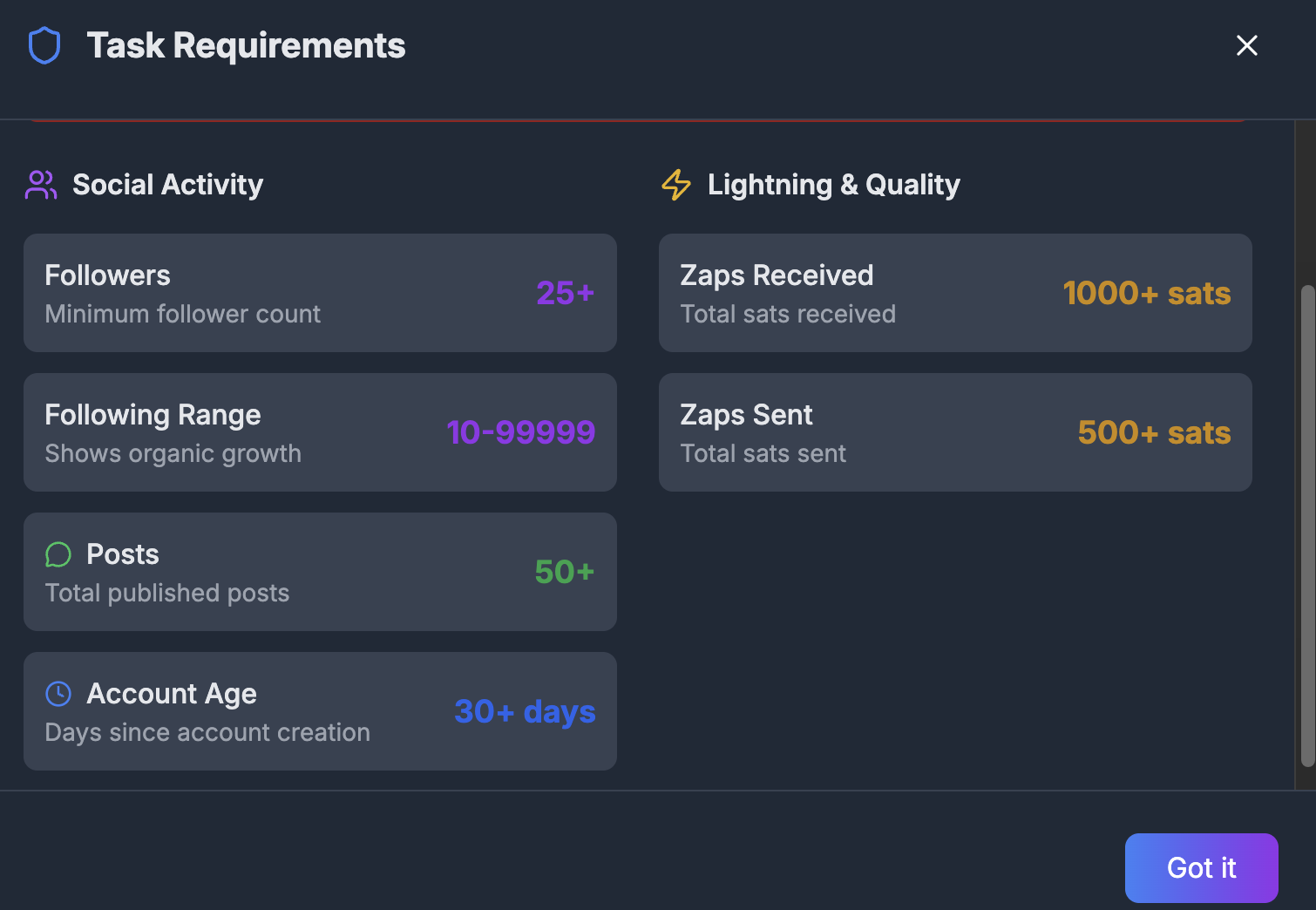Click the people icon next to Social Activity
The height and width of the screenshot is (910, 1316).
(41, 185)
